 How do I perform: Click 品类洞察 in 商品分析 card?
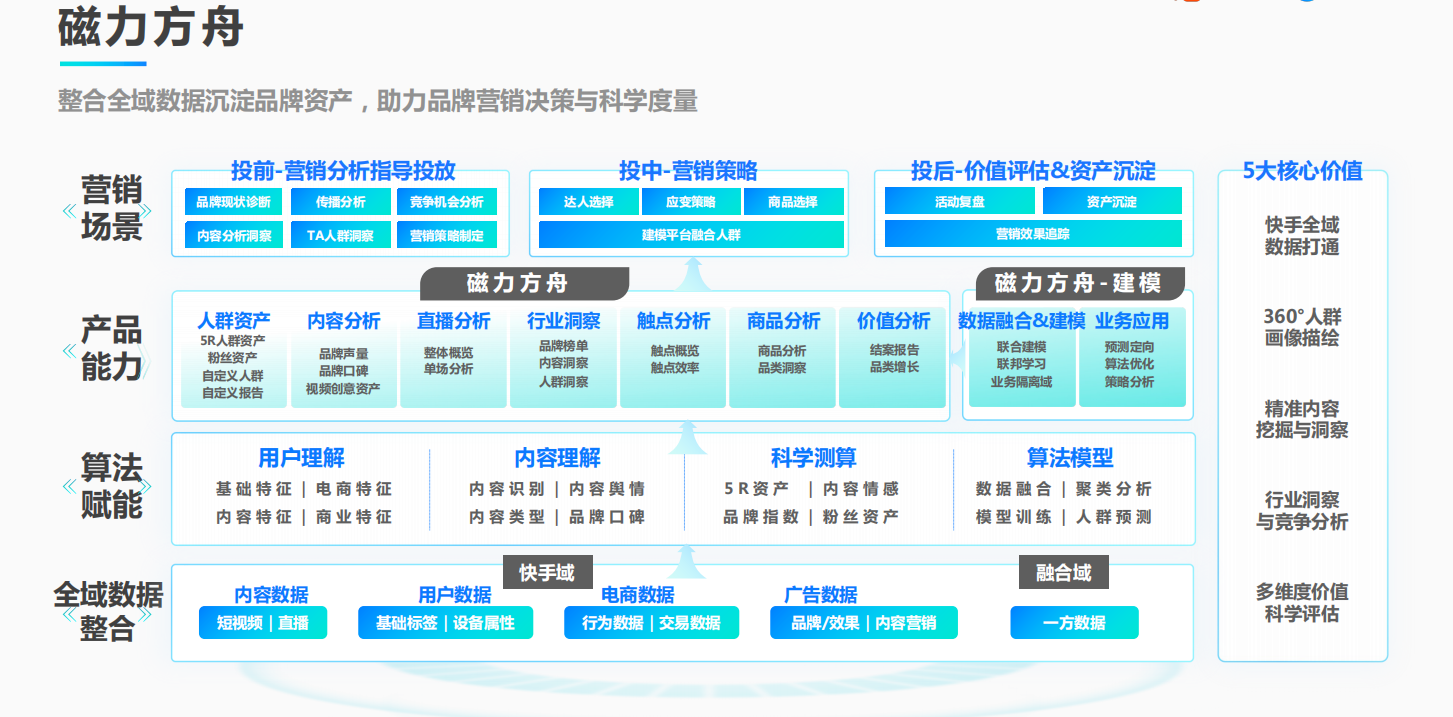pyautogui.click(x=782, y=368)
